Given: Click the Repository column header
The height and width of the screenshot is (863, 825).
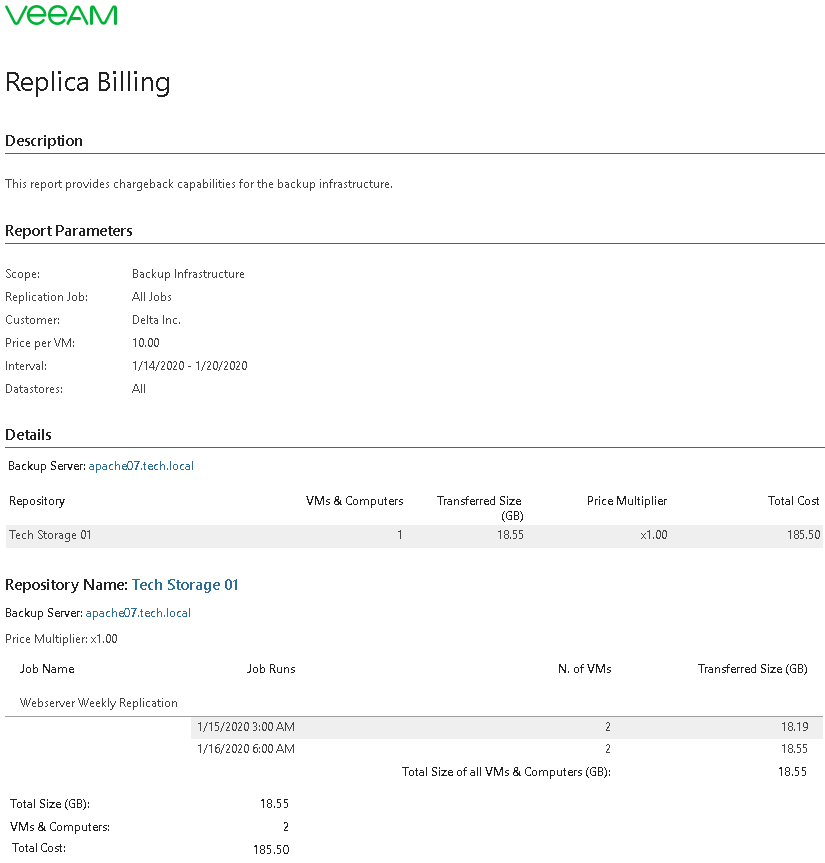Looking at the screenshot, I should pyautogui.click(x=37, y=501).
